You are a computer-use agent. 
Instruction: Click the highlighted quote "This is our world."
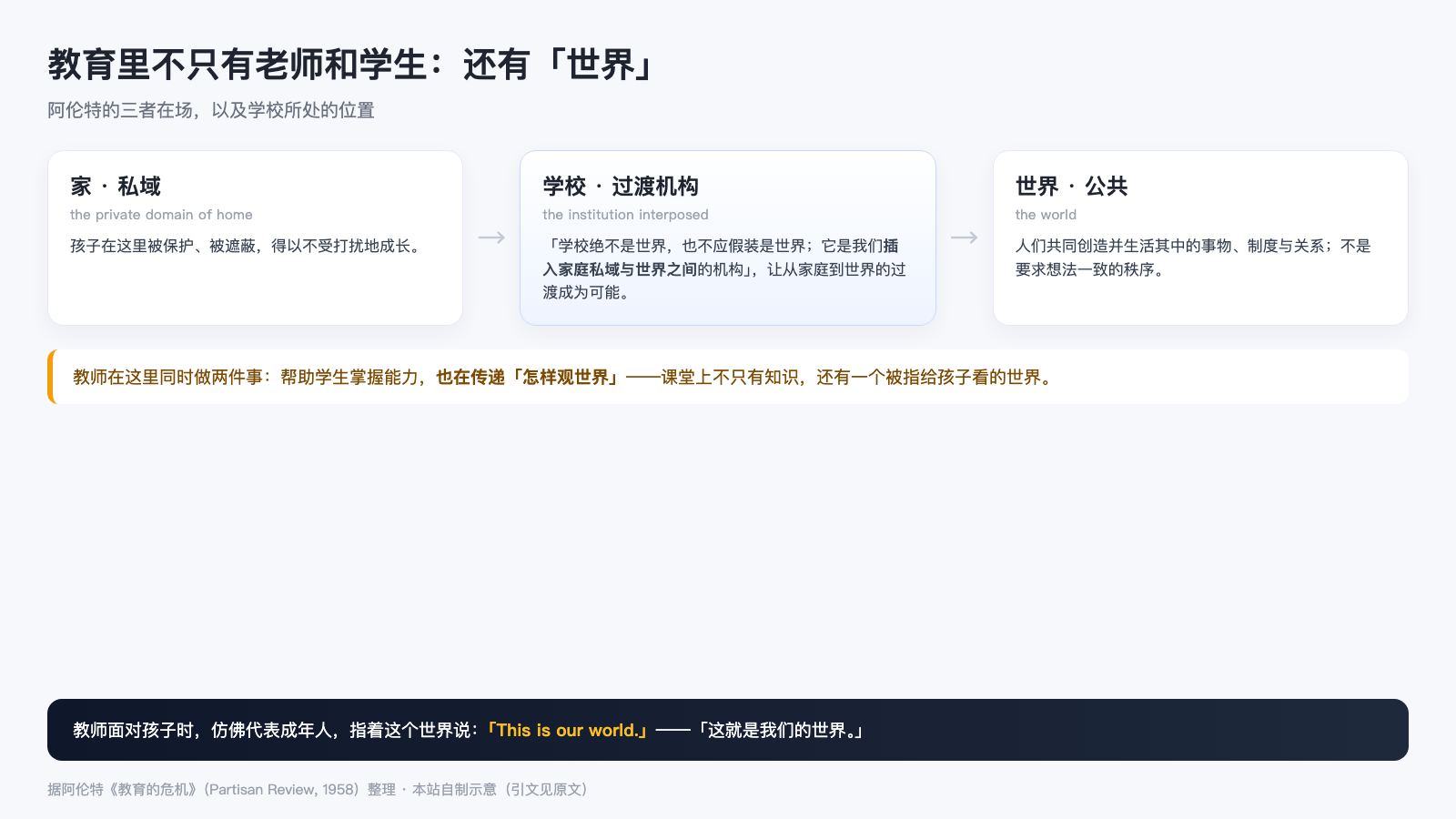pos(568,730)
